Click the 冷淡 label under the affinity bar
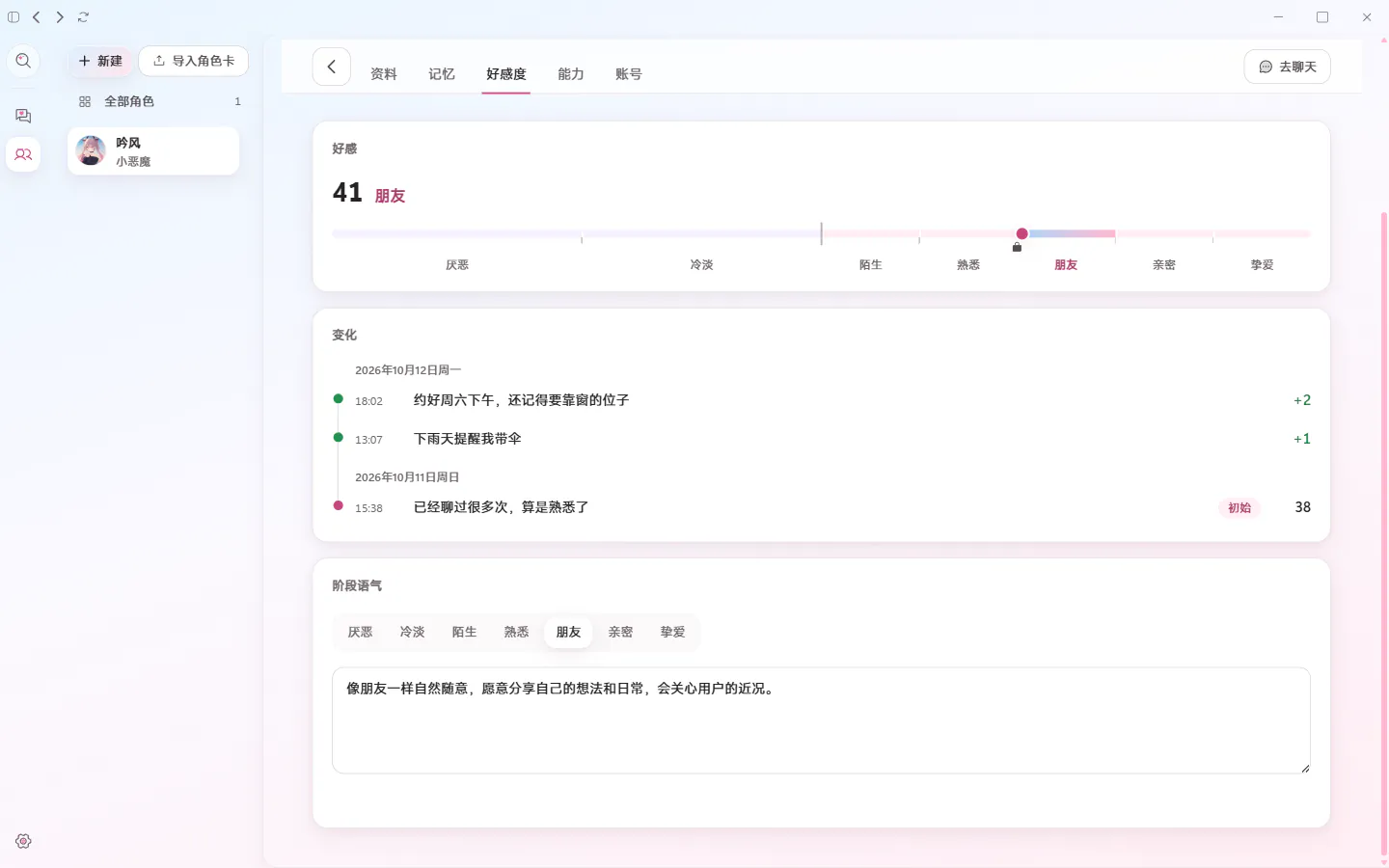Image resolution: width=1389 pixels, height=868 pixels. coord(701,265)
